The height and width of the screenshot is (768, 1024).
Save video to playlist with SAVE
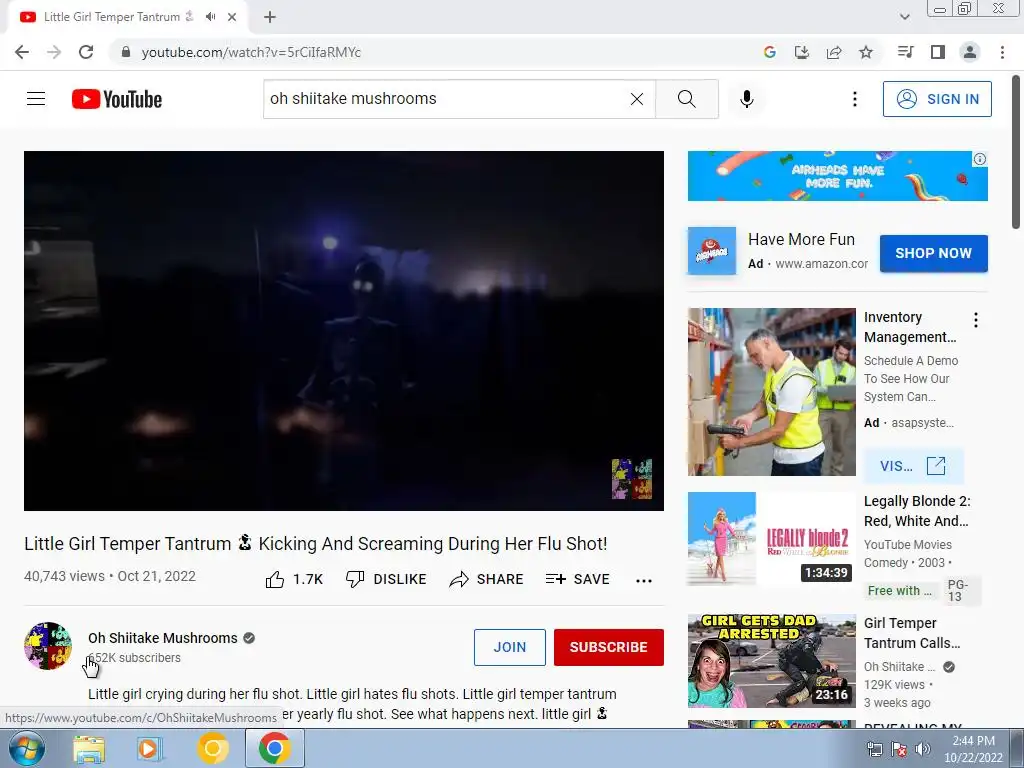577,579
